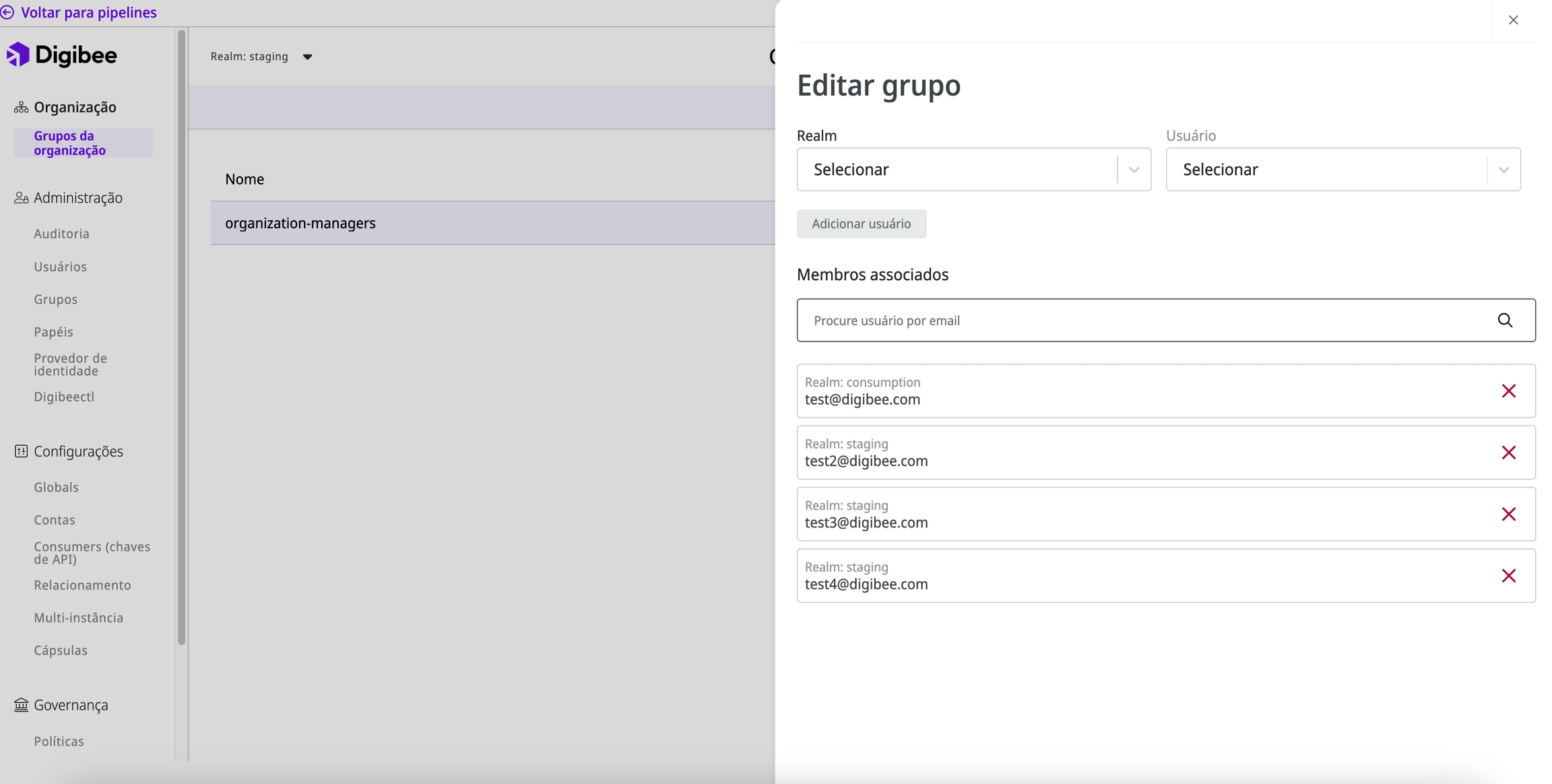Click the sidebar vertical scrollbar
This screenshot has width=1552, height=784.
tap(181, 337)
